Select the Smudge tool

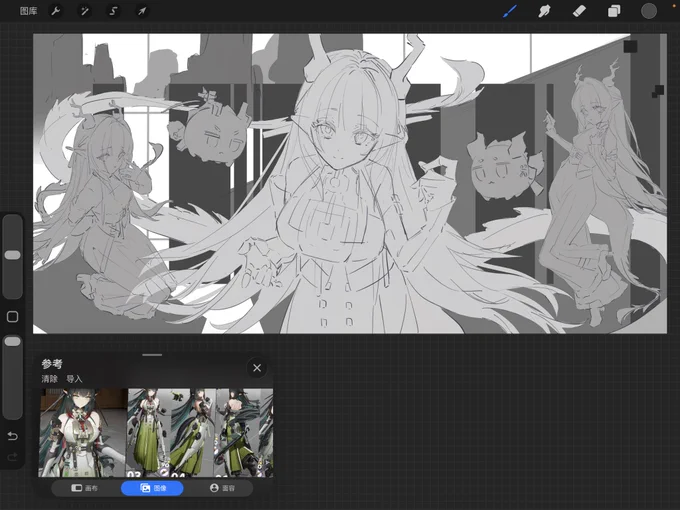pos(544,11)
